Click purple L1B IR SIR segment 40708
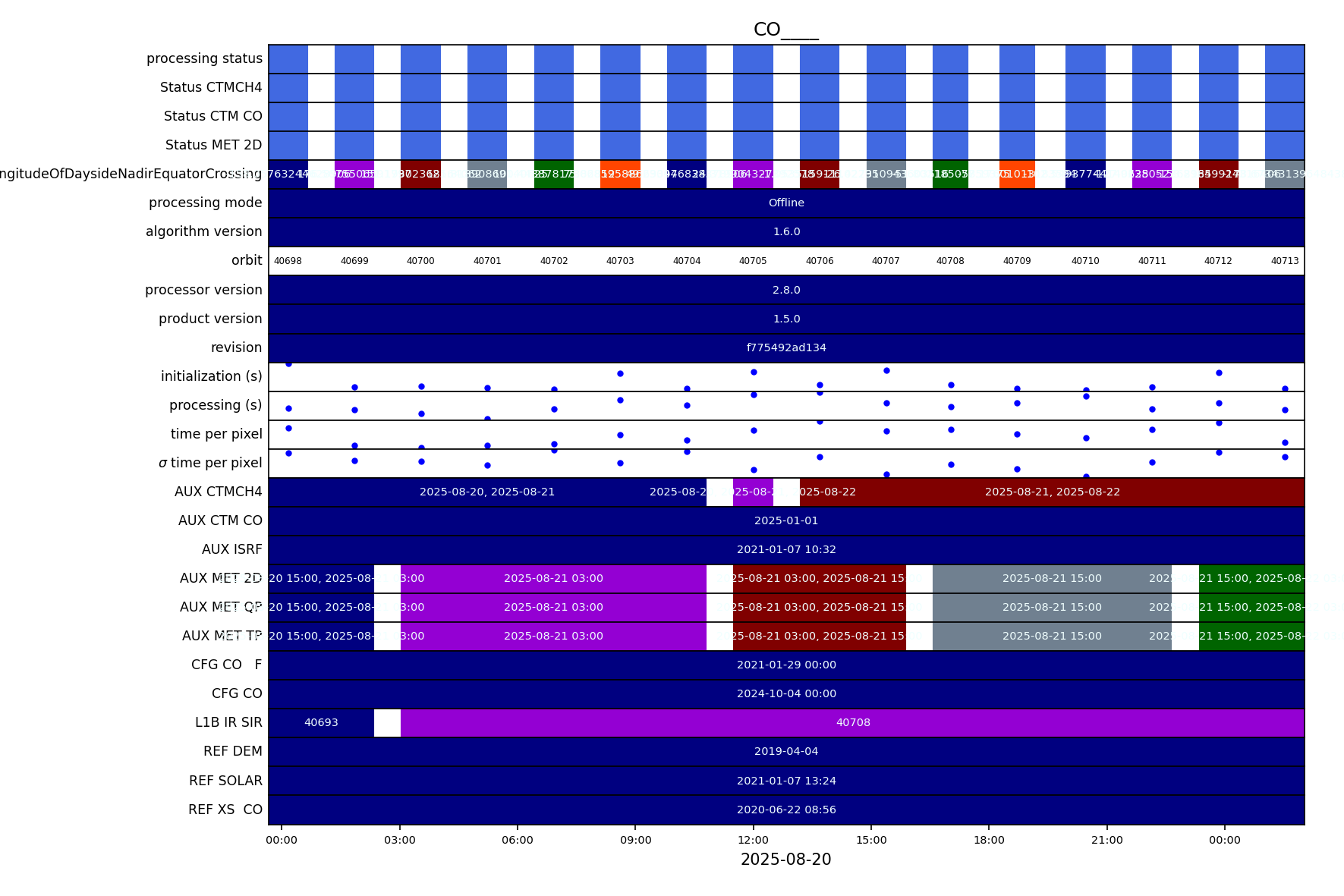Viewport: 1344px width, 896px height. [853, 723]
